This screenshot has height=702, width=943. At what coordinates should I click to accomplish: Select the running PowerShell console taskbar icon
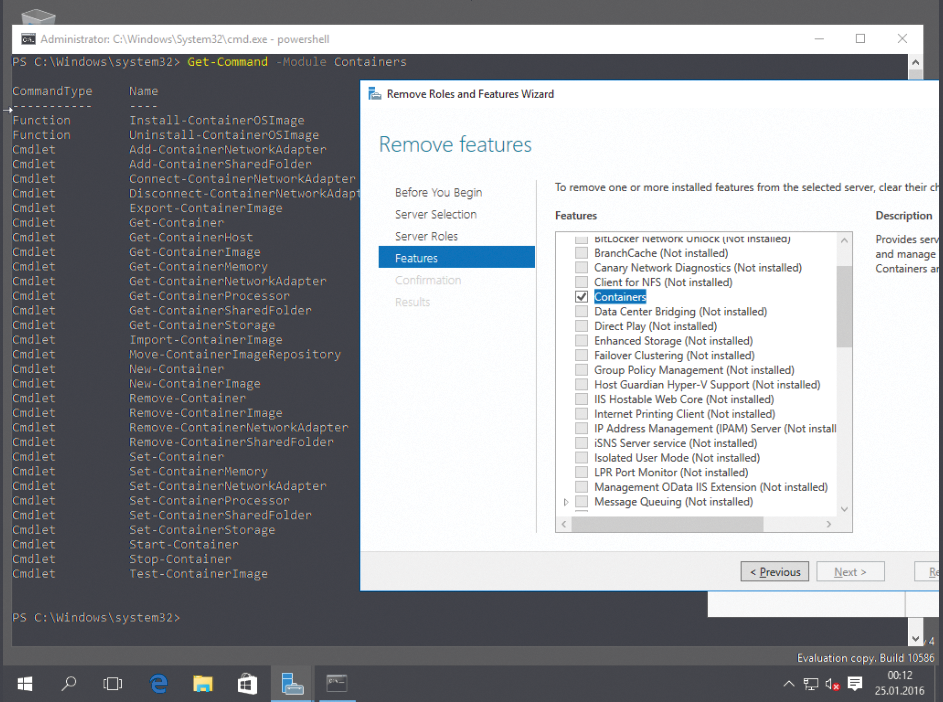pyautogui.click(x=336, y=684)
